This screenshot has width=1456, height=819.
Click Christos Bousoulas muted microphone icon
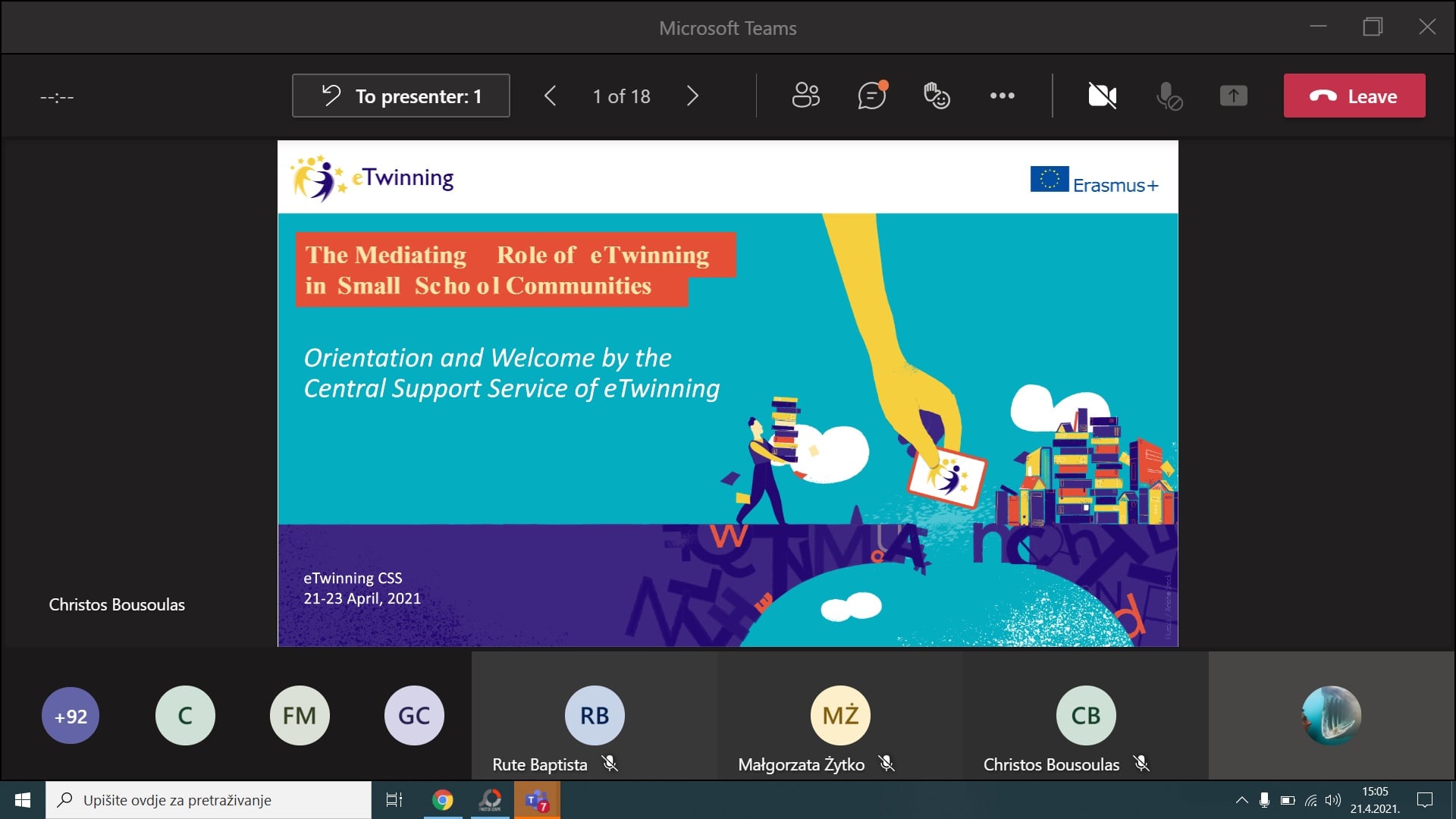coord(1141,764)
